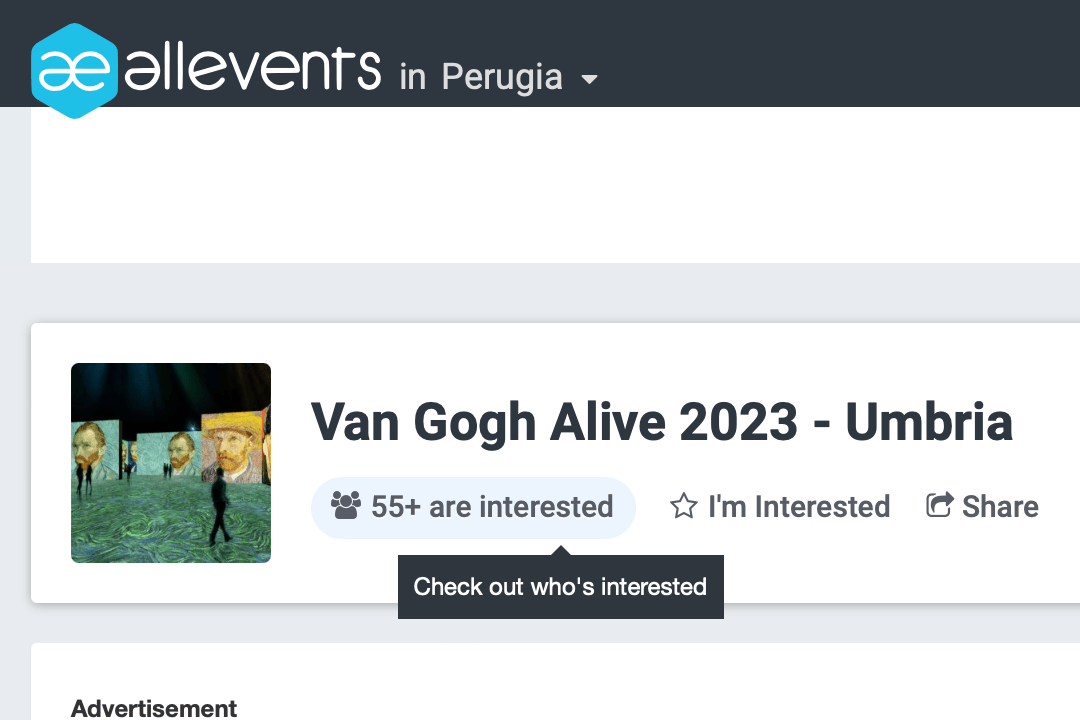Toggle the "I'm Interested" label

(798, 507)
